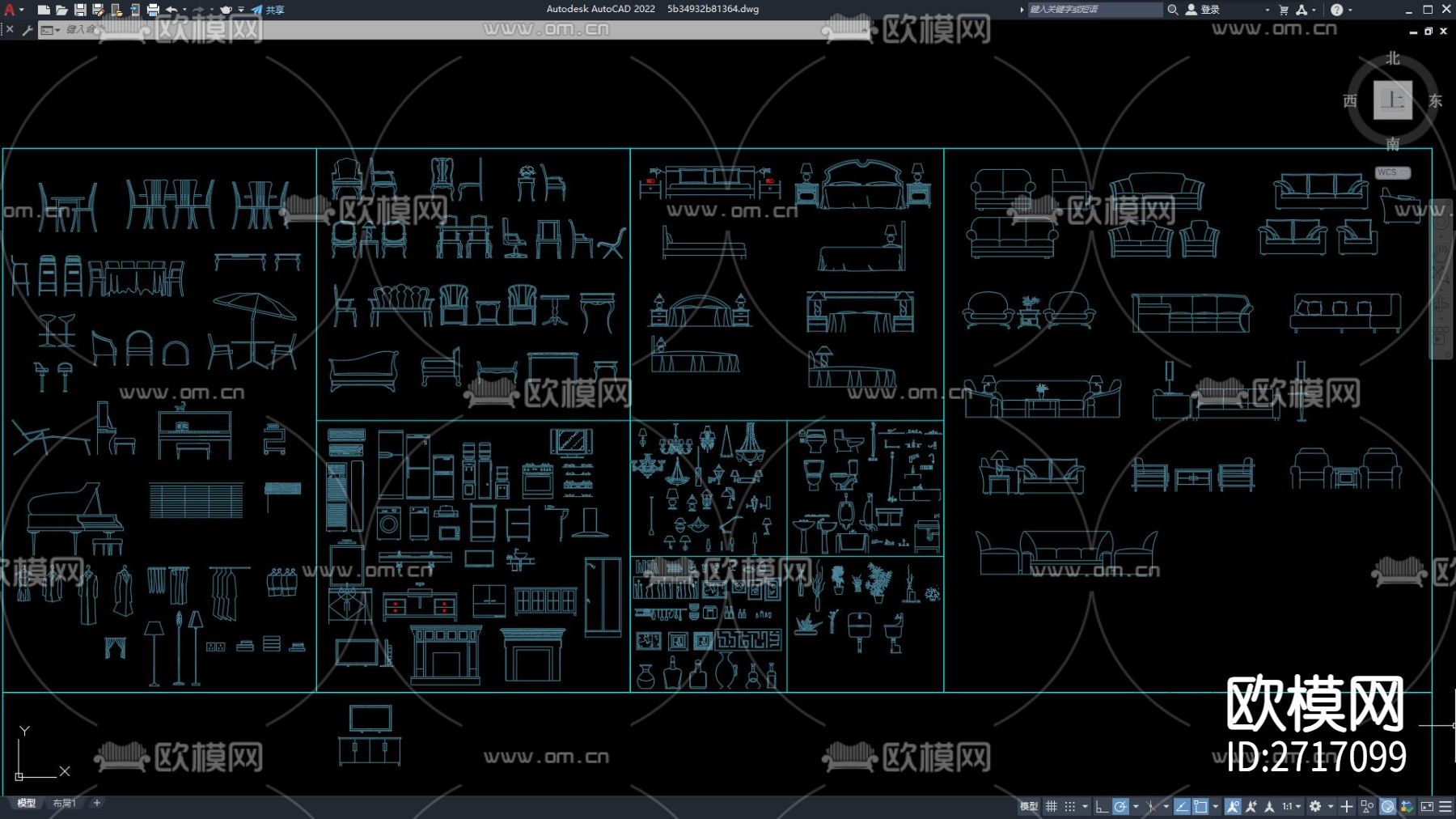The image size is (1456, 819).
Task: Click 北 north on the ViewCube compass
Action: 1393,58
